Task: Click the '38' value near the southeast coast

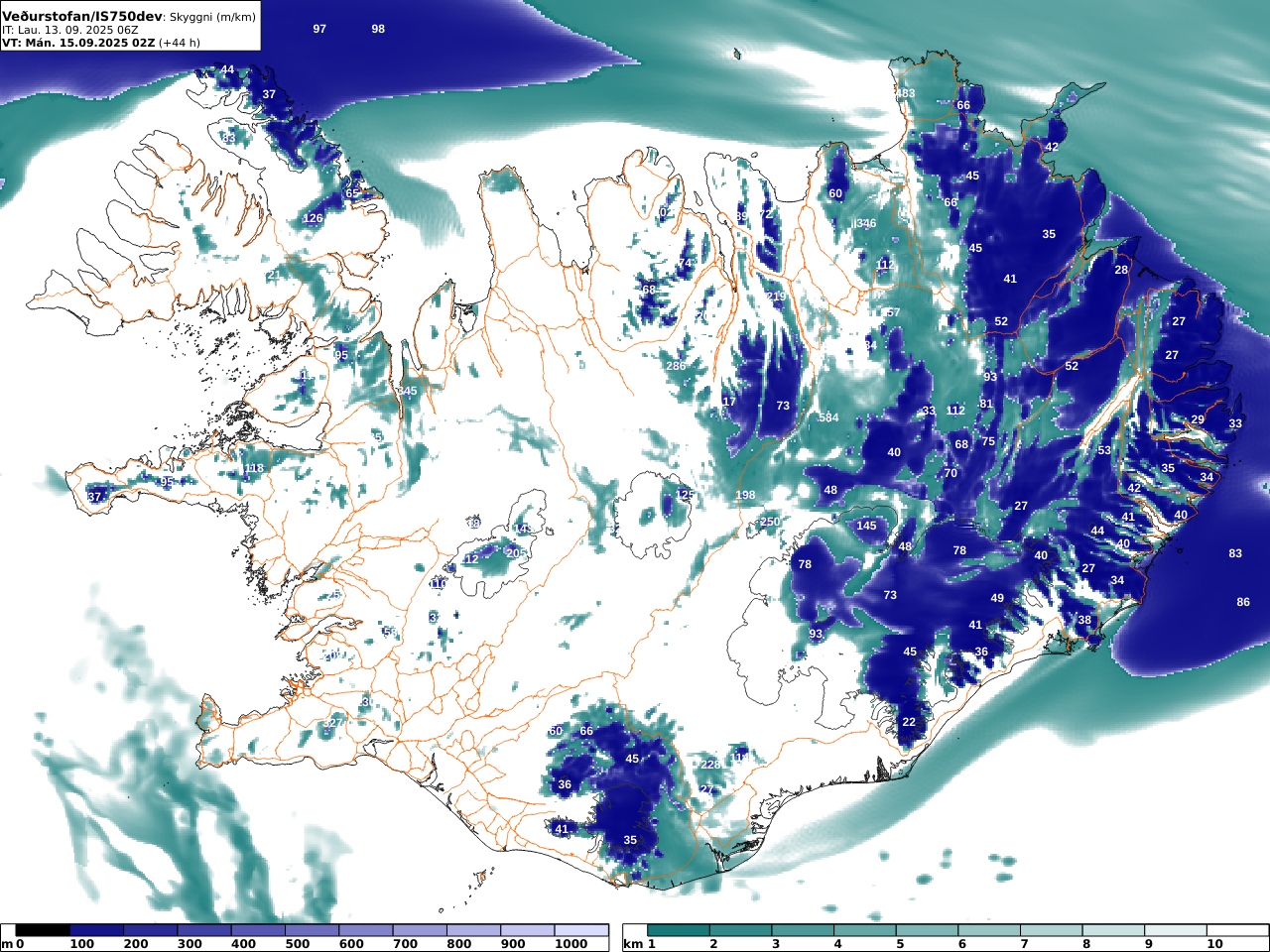Action: click(1084, 620)
